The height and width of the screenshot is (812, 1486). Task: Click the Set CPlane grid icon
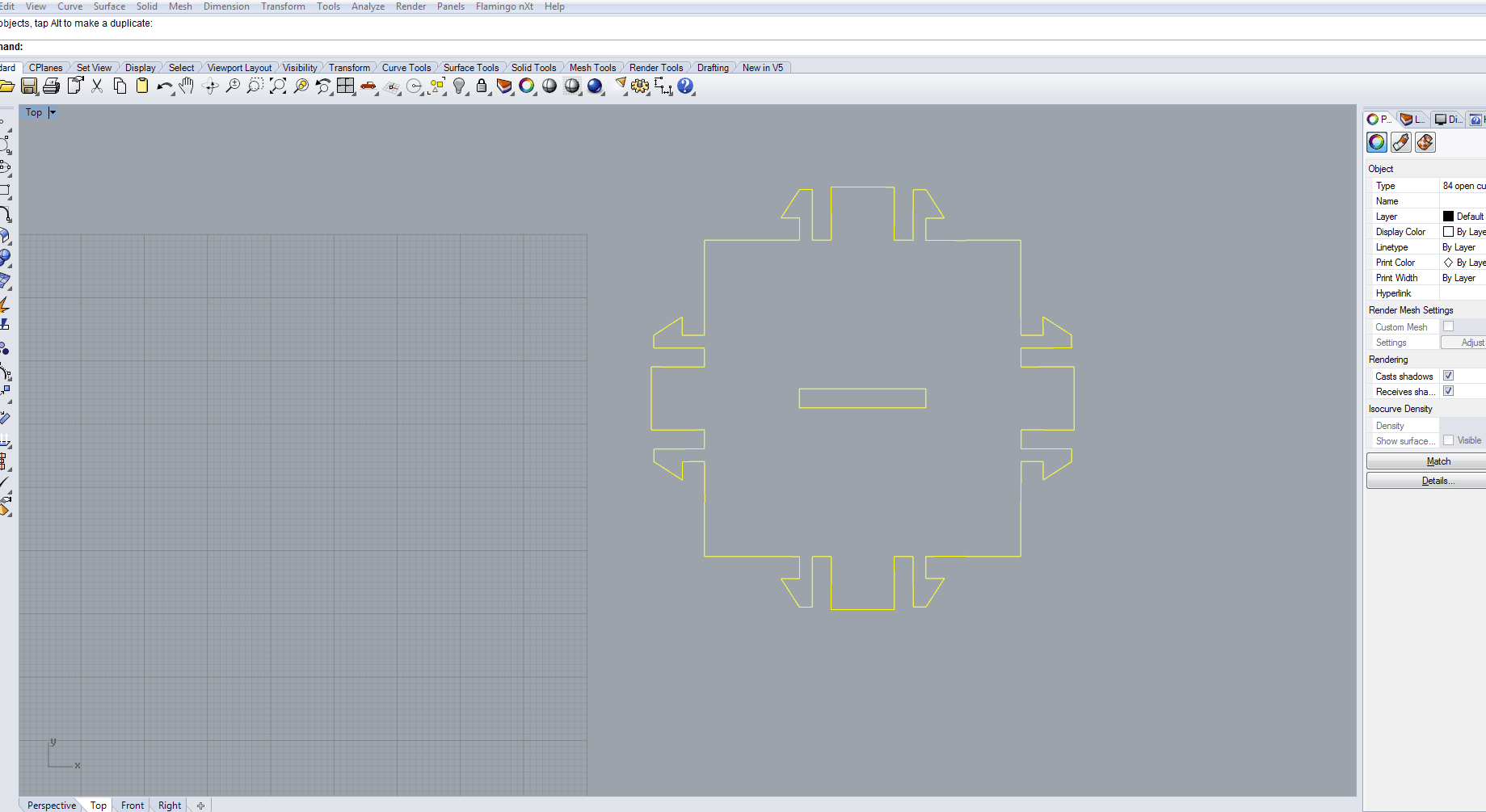pyautogui.click(x=392, y=86)
